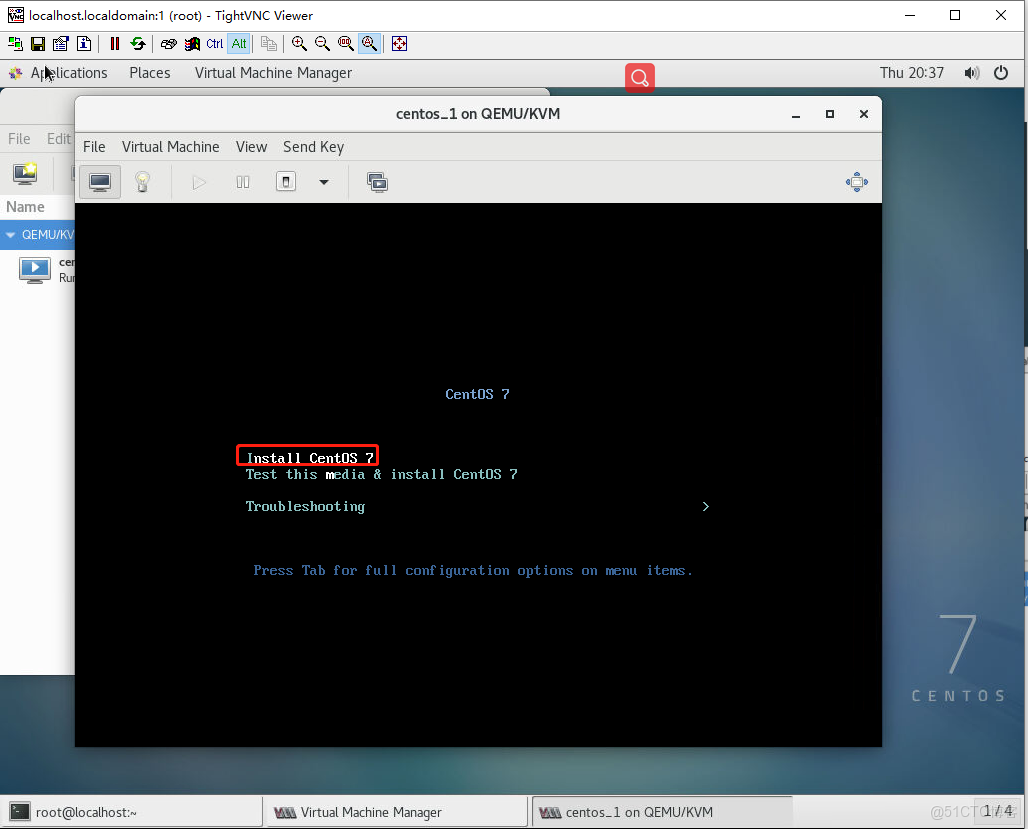Maximize the centos_1 on QEMU/KVM window
This screenshot has height=829, width=1028.
(x=830, y=114)
